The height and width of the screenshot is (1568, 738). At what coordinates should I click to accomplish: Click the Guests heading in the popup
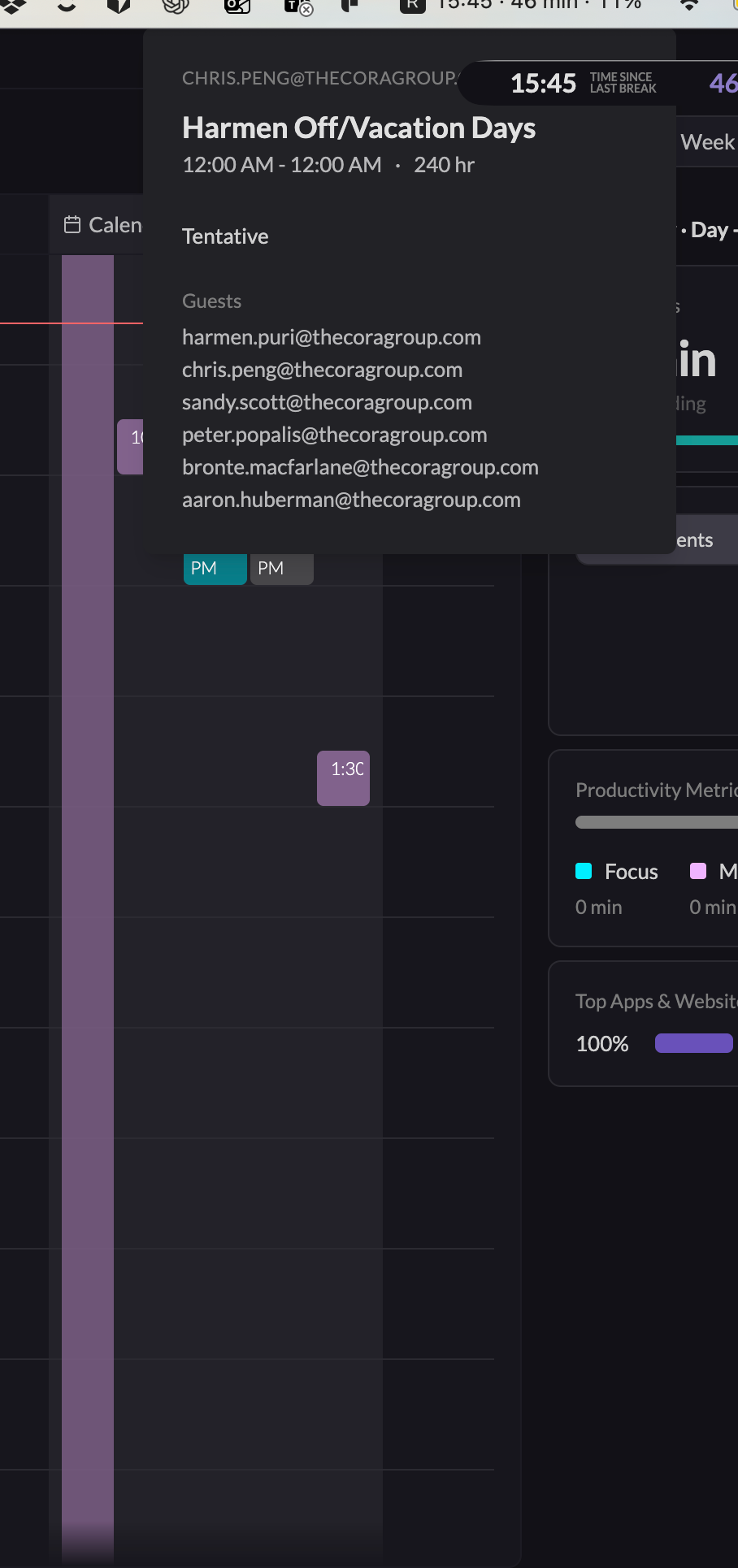click(x=211, y=301)
